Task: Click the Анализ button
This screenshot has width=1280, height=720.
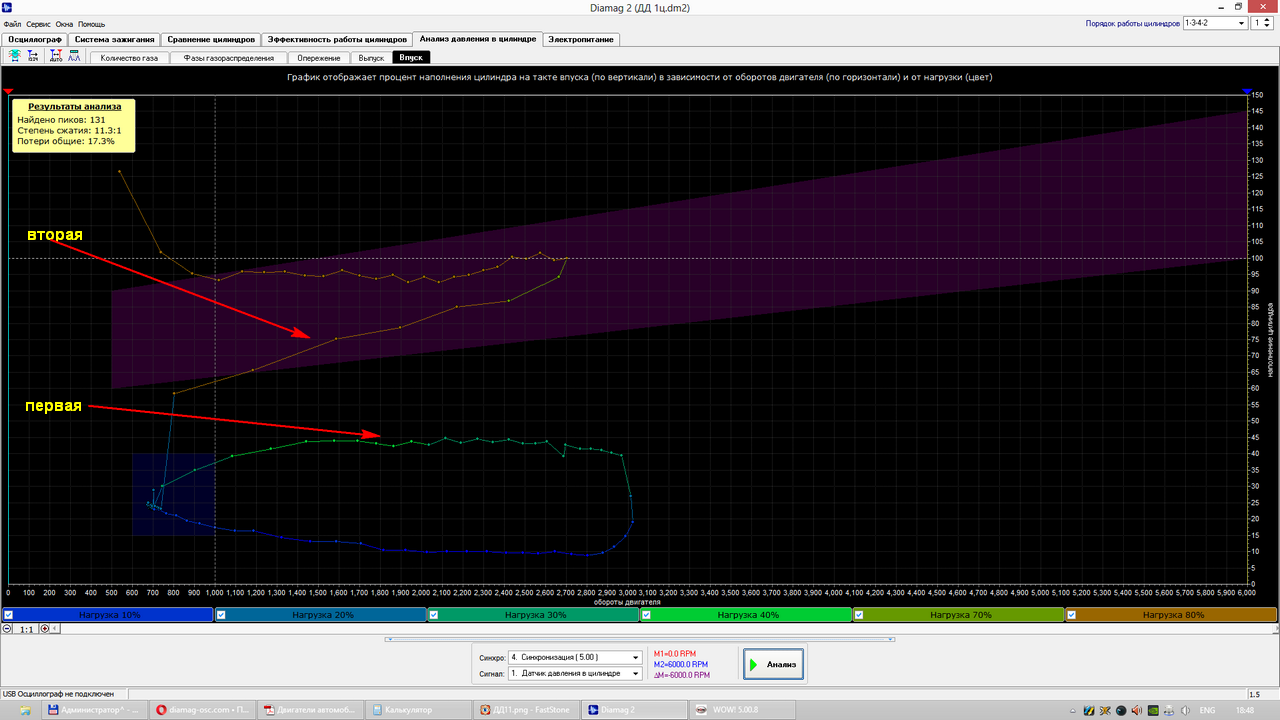Action: click(x=772, y=664)
